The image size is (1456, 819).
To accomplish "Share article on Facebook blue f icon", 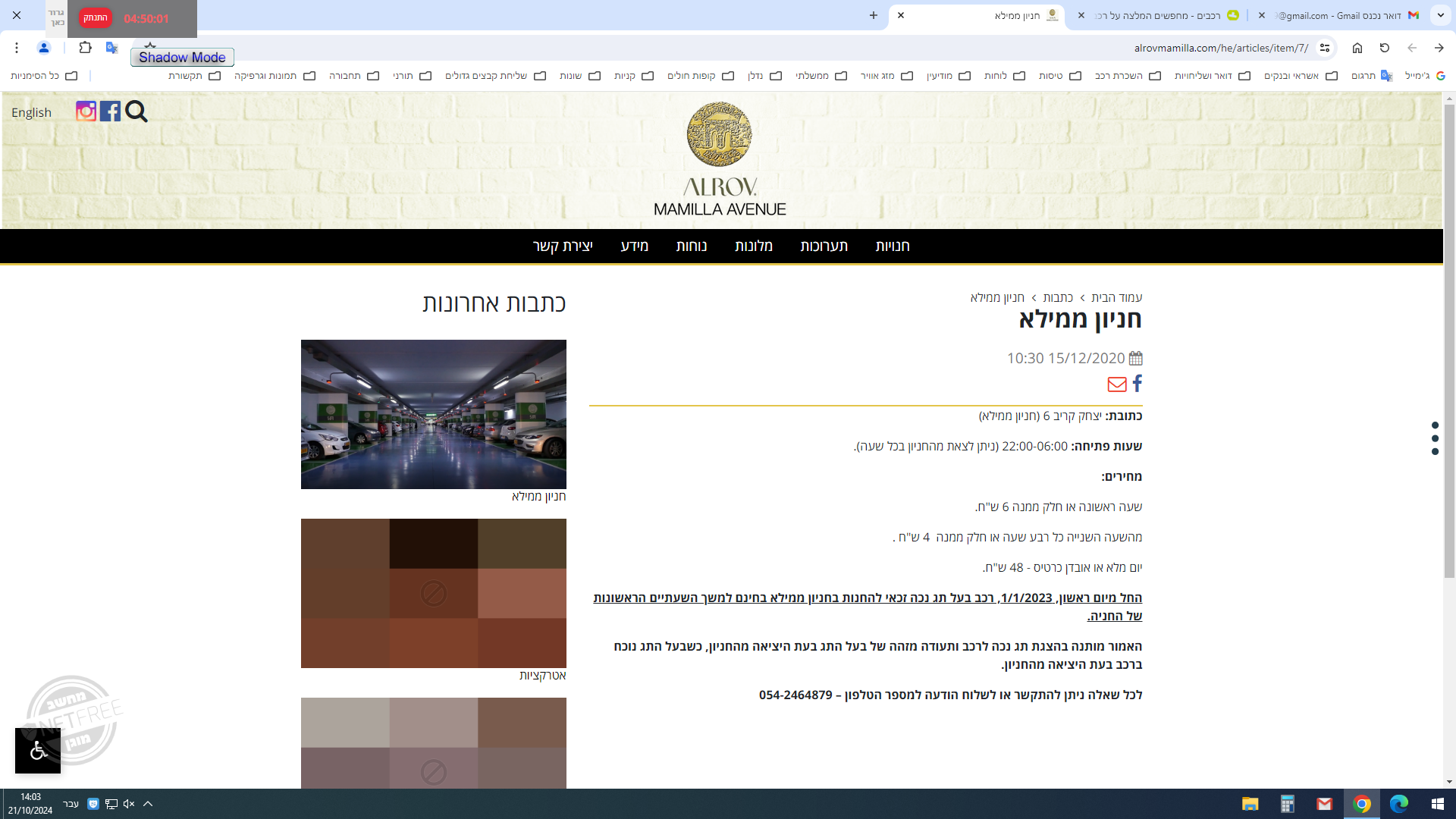I will 1137,384.
